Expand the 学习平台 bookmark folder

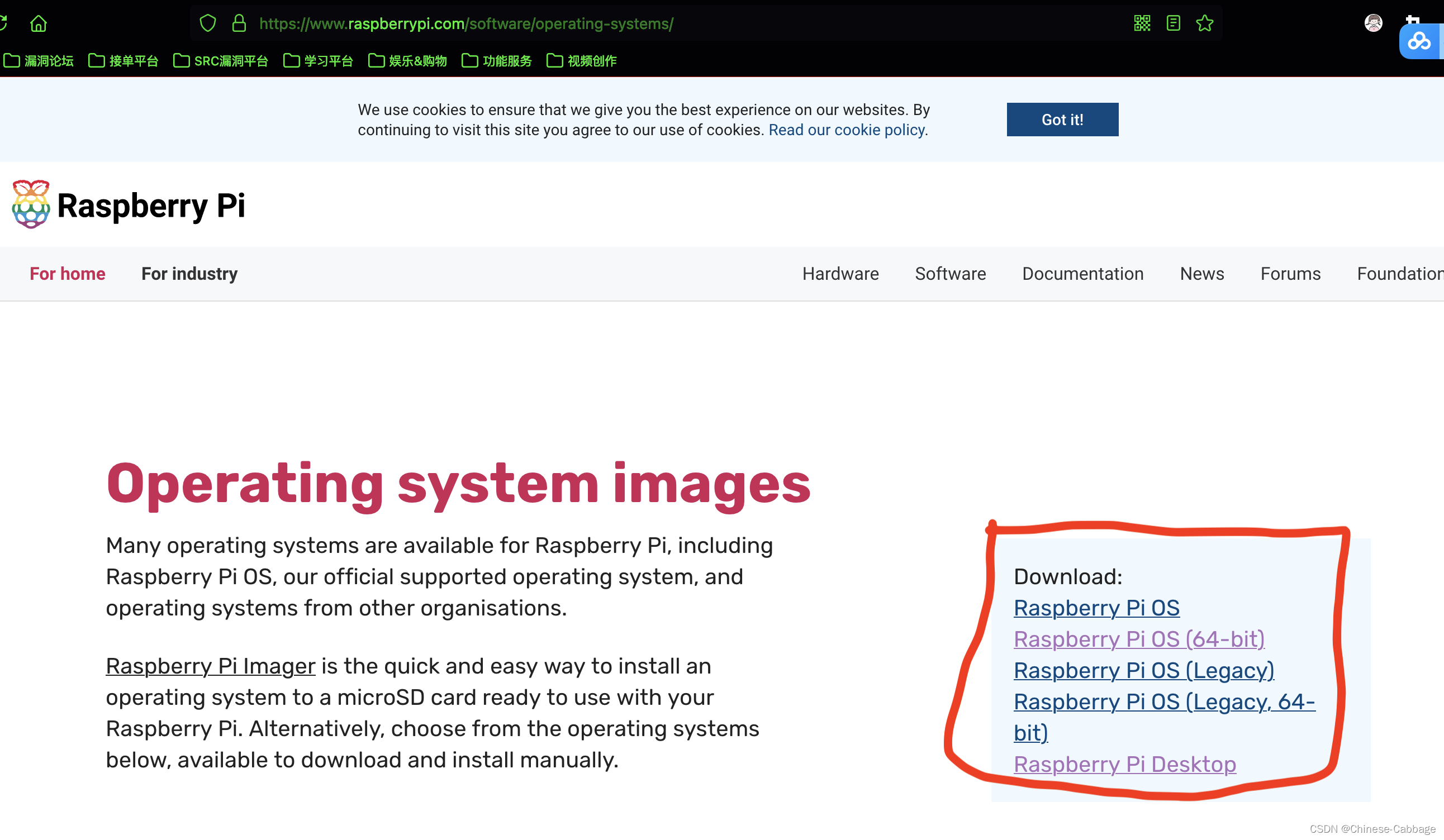pos(319,61)
